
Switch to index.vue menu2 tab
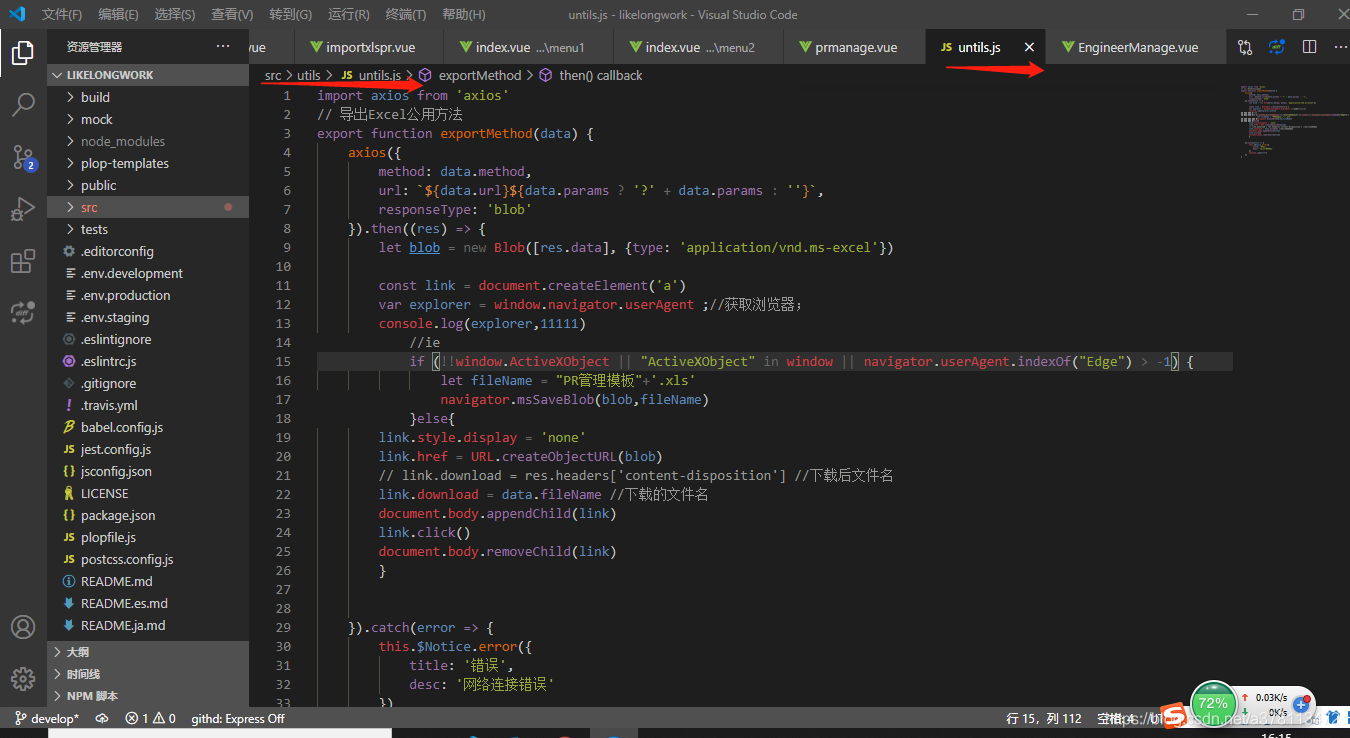[699, 47]
